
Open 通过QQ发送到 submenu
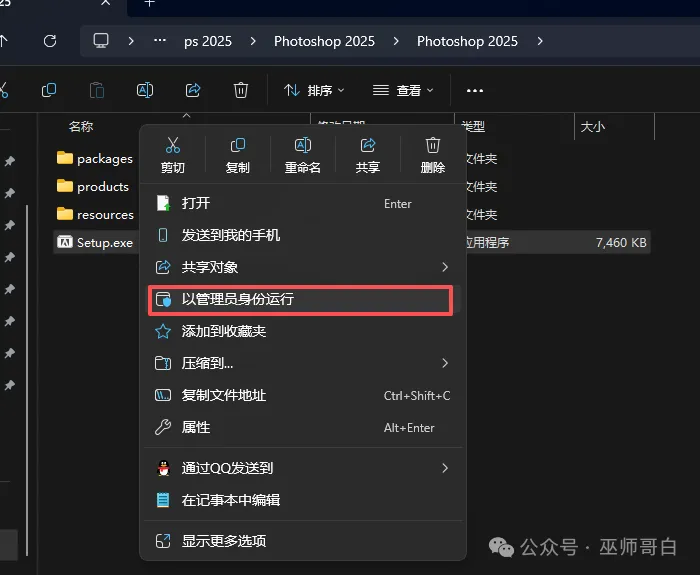click(302, 468)
